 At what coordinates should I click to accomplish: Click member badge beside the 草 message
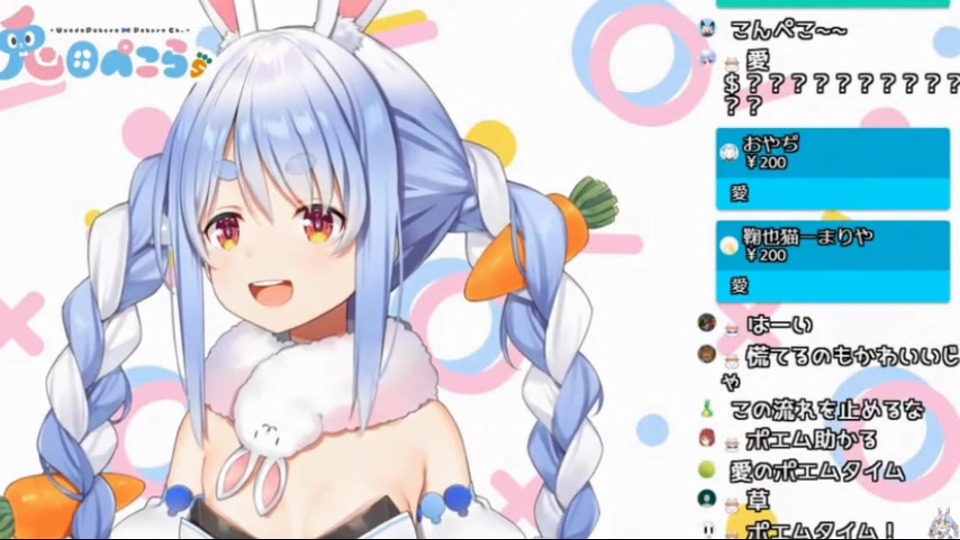coord(731,506)
